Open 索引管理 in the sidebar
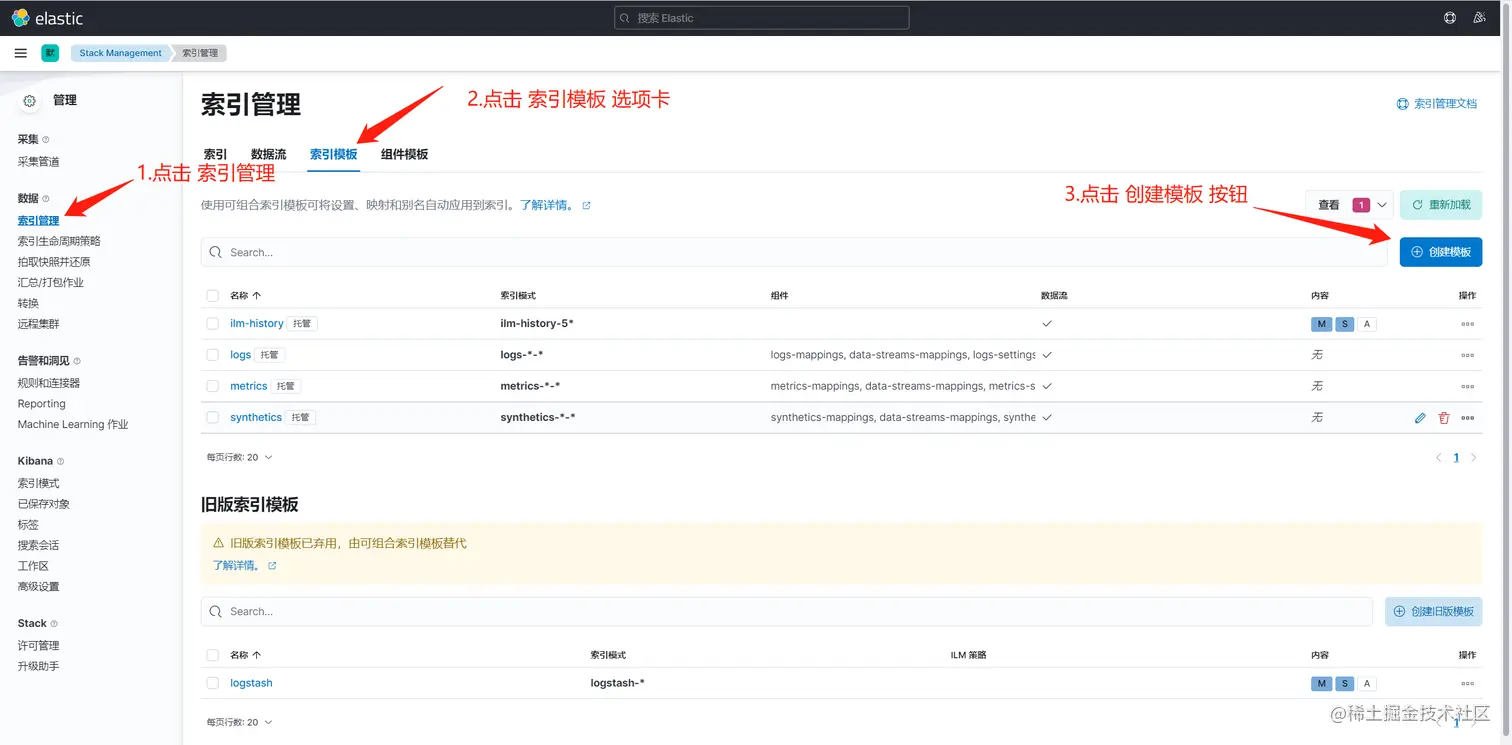Viewport: 1512px width, 745px height. 38,221
